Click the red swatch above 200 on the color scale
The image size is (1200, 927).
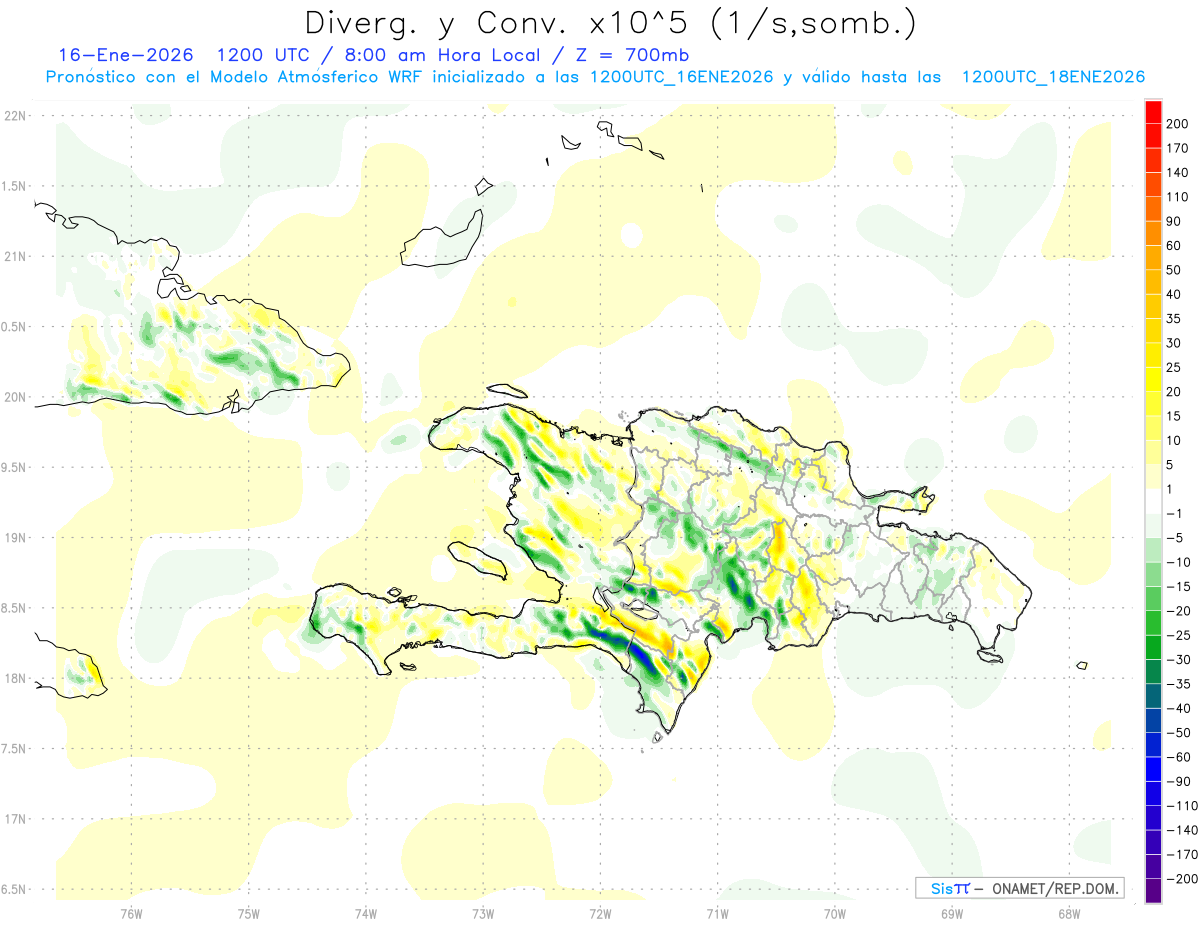1153,112
